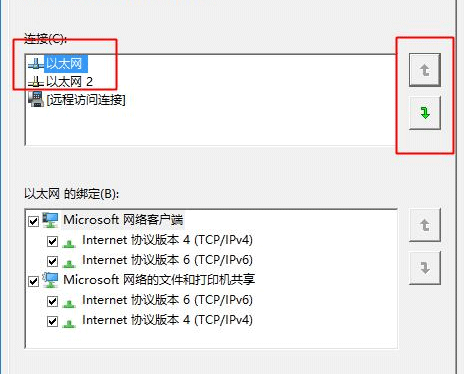
Task: Click the 远程访问连接 phone icon
Action: (36, 99)
